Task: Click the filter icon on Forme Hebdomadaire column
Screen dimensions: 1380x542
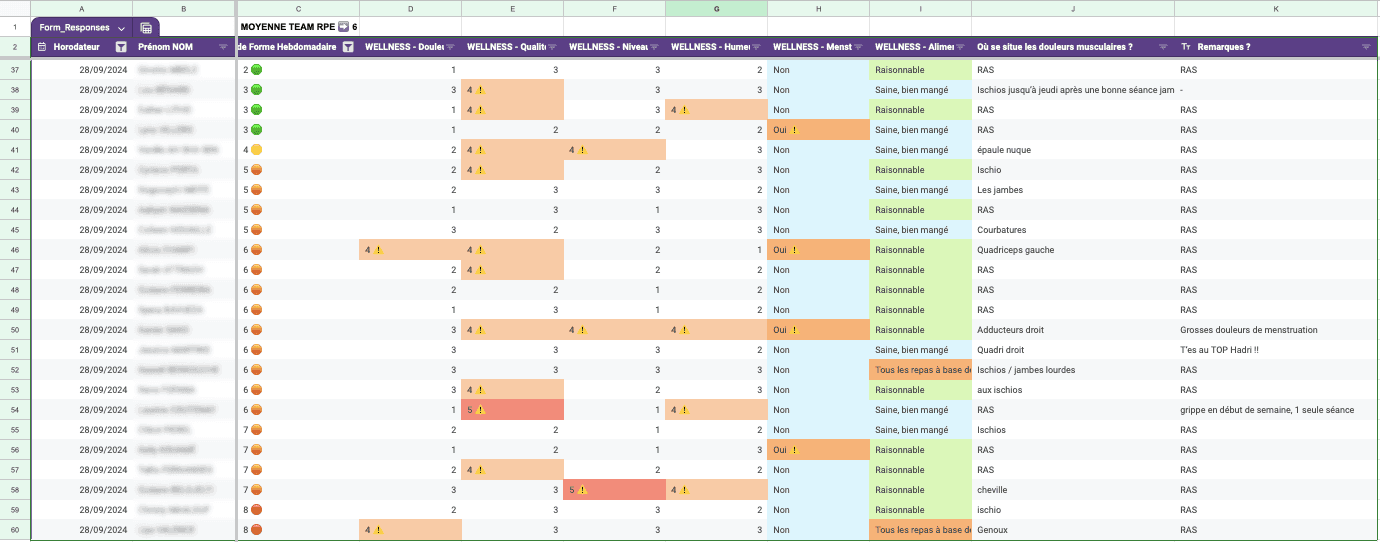Action: pos(348,47)
